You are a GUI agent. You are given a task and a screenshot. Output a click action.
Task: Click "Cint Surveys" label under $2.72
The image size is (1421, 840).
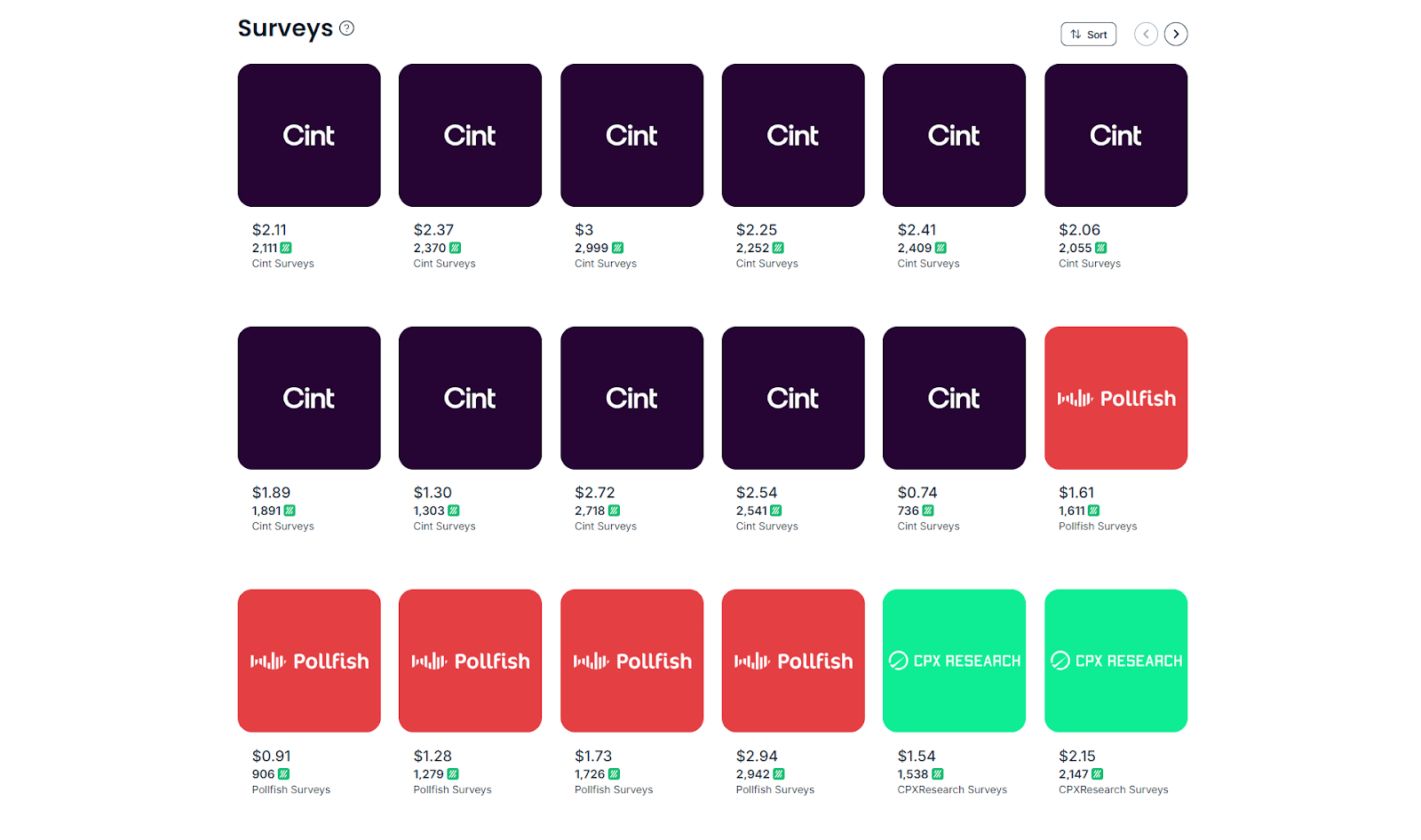[x=606, y=527]
